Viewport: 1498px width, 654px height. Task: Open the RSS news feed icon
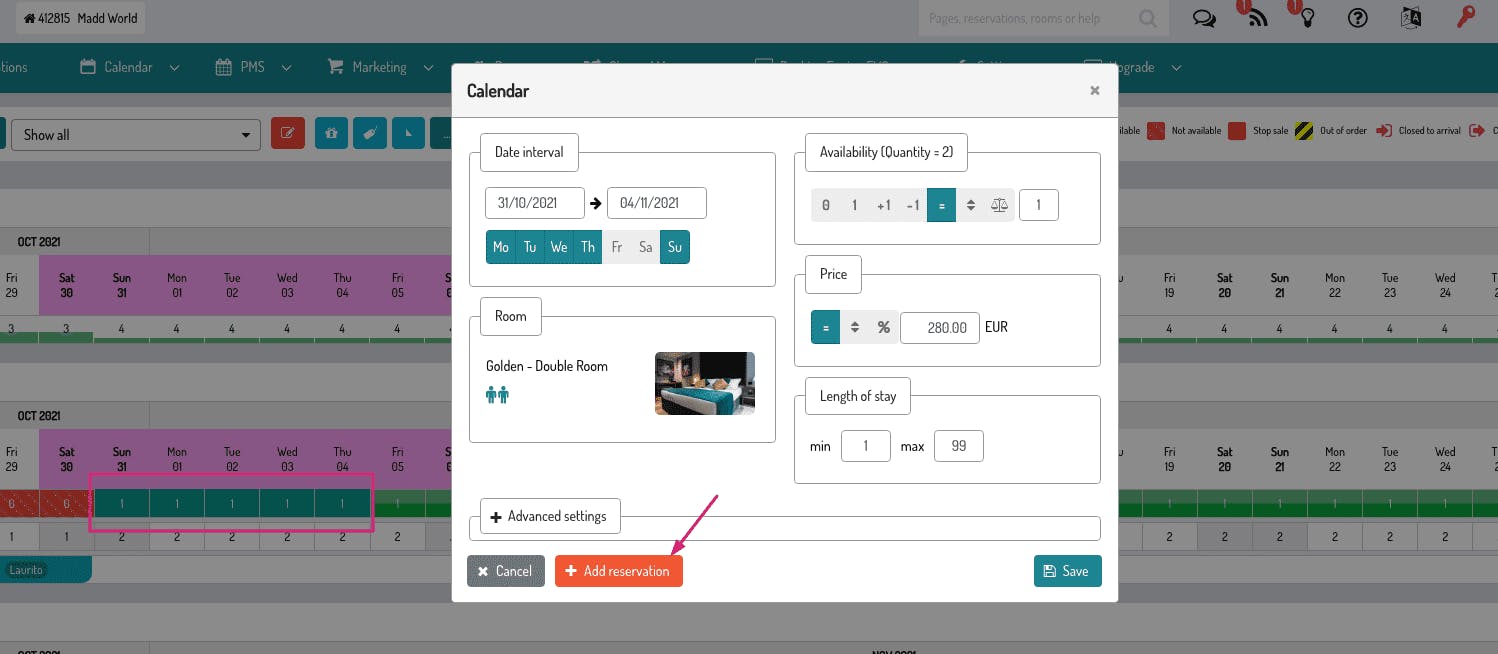[1258, 19]
